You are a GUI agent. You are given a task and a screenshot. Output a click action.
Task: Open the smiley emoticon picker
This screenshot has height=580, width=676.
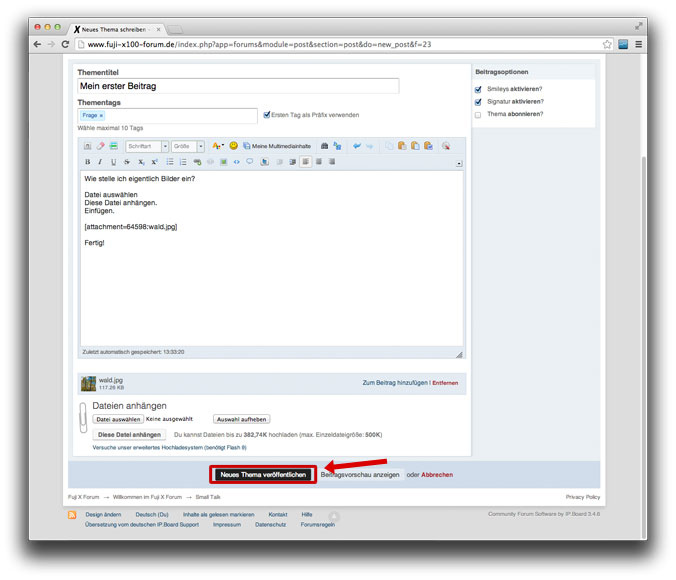234,146
